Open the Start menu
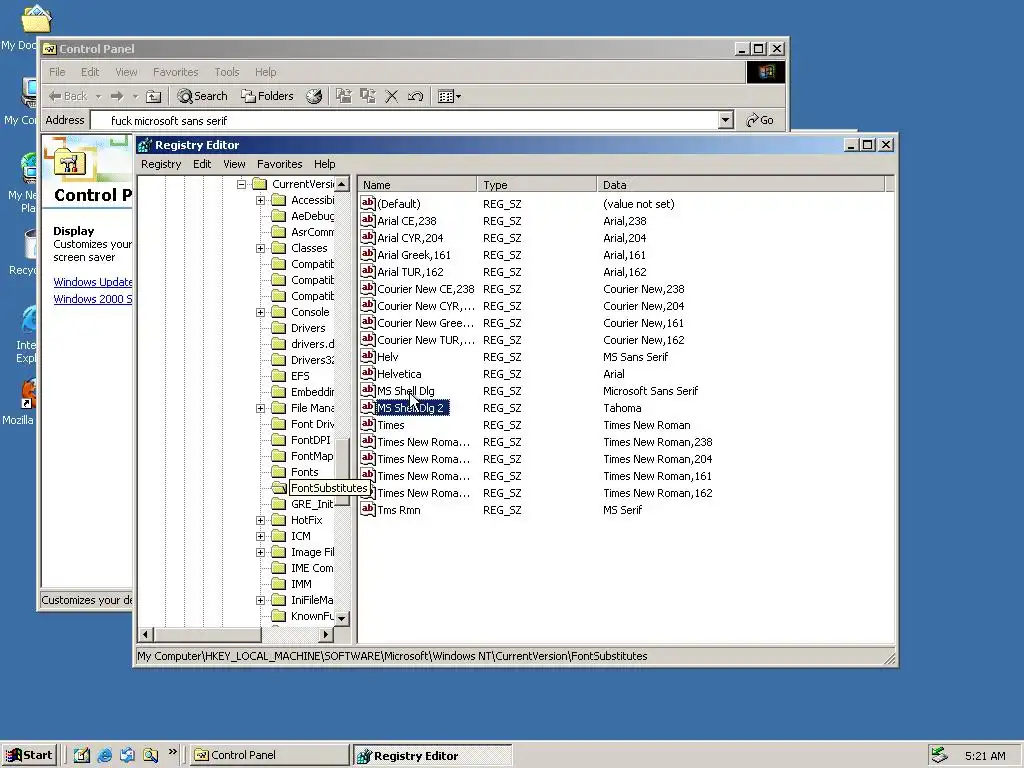 point(29,755)
